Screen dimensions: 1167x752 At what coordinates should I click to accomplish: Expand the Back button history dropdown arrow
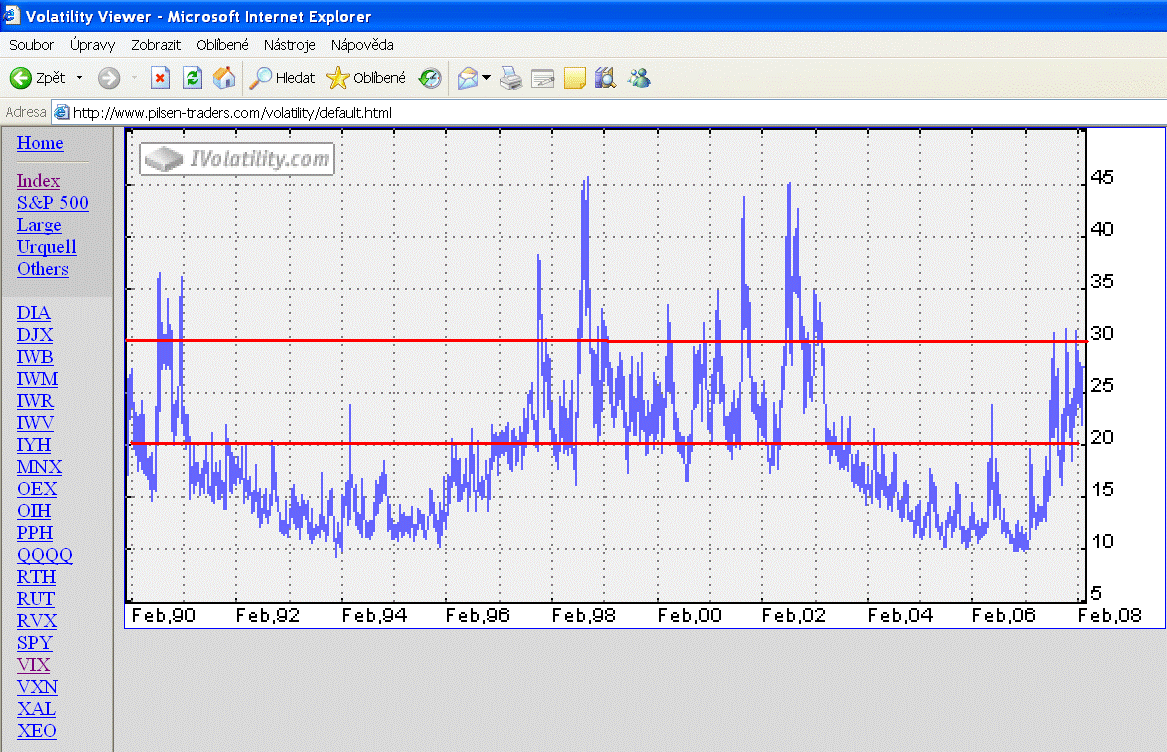tap(80, 78)
